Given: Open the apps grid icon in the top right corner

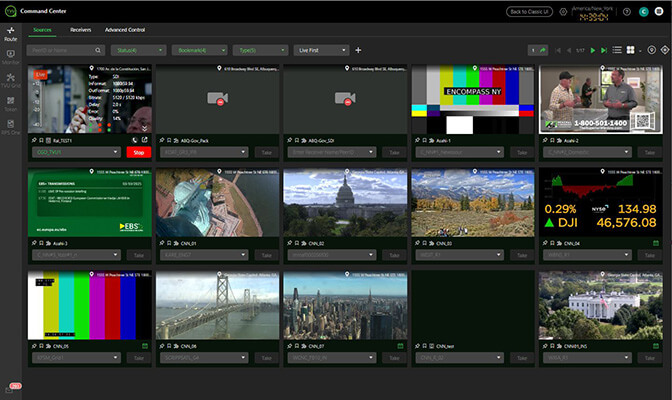Looking at the screenshot, I should (659, 12).
